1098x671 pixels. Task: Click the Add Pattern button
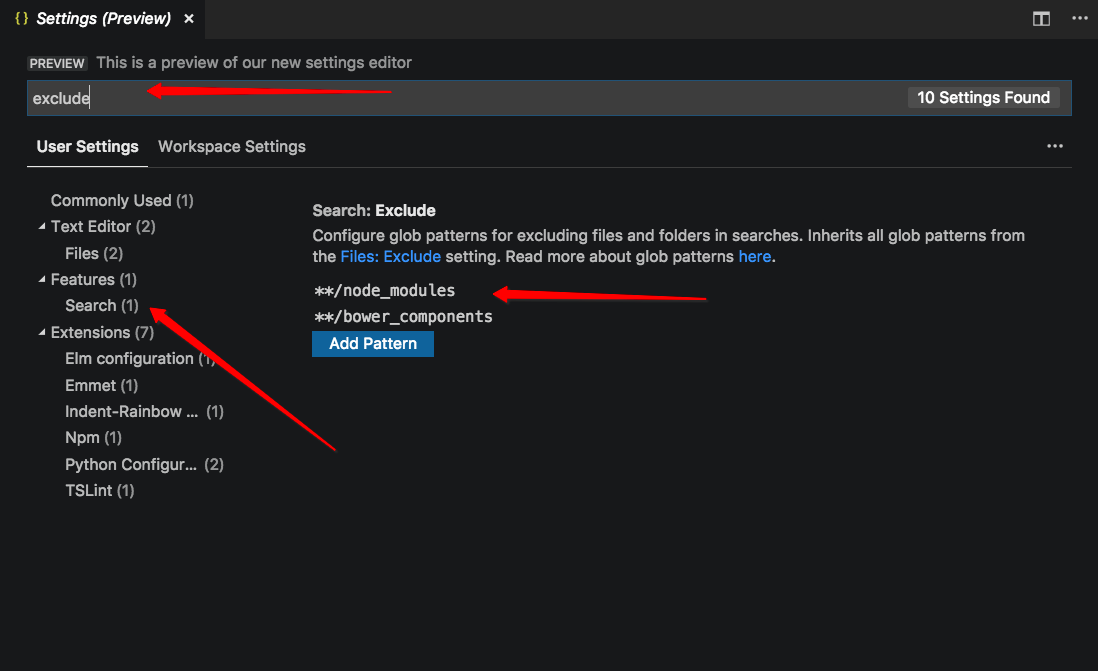(x=372, y=343)
